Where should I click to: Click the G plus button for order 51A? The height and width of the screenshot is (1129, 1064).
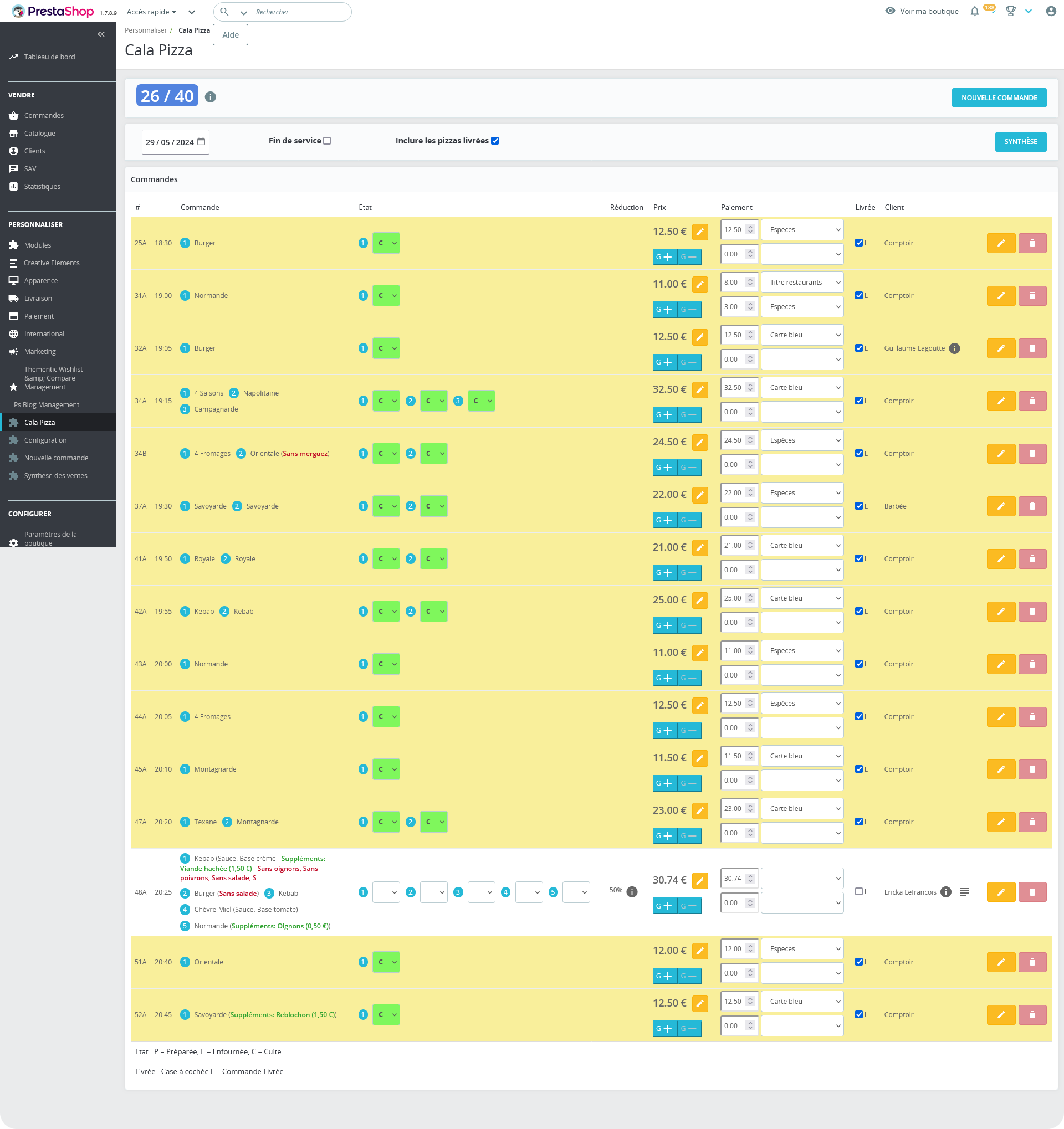[x=664, y=976]
